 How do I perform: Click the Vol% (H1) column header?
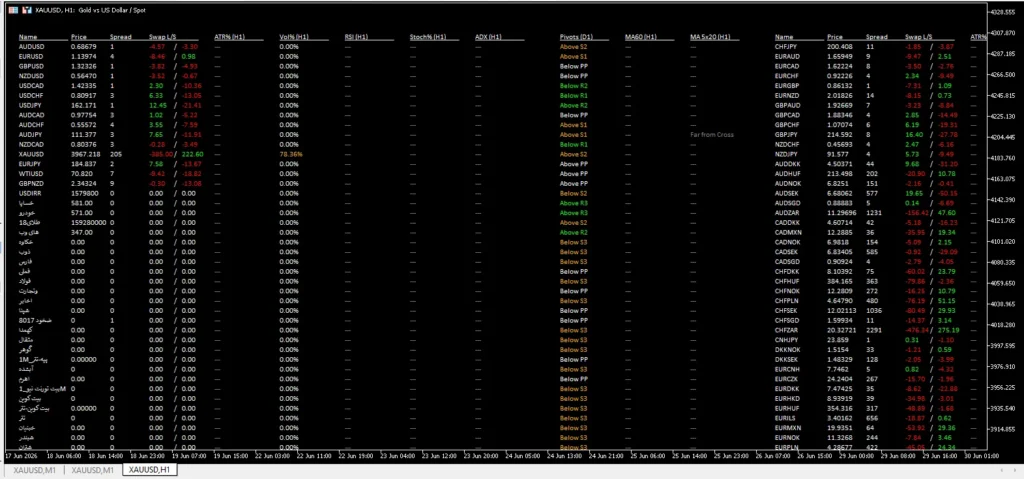tap(294, 37)
